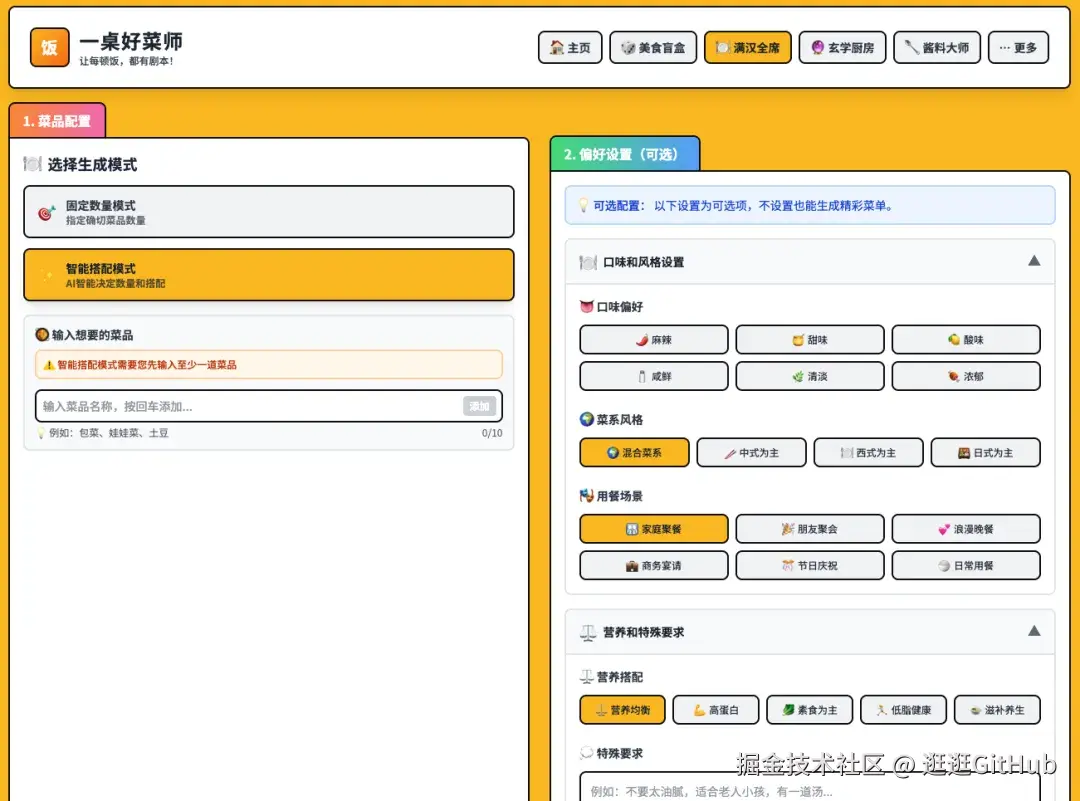
Task: Click the 让每顿饭，都有剧本 tagline
Action: coord(126,61)
